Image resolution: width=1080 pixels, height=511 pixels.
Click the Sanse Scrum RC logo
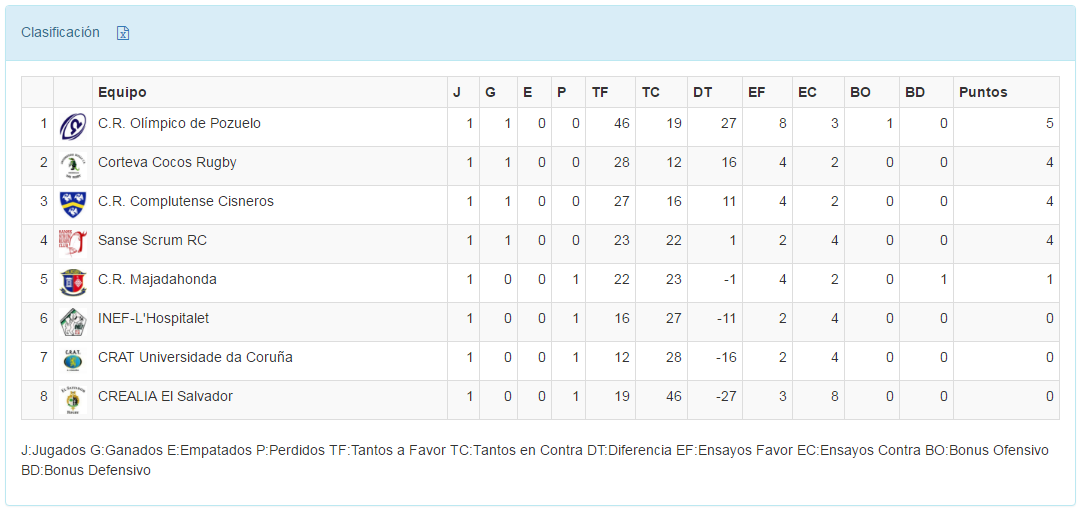(x=72, y=243)
